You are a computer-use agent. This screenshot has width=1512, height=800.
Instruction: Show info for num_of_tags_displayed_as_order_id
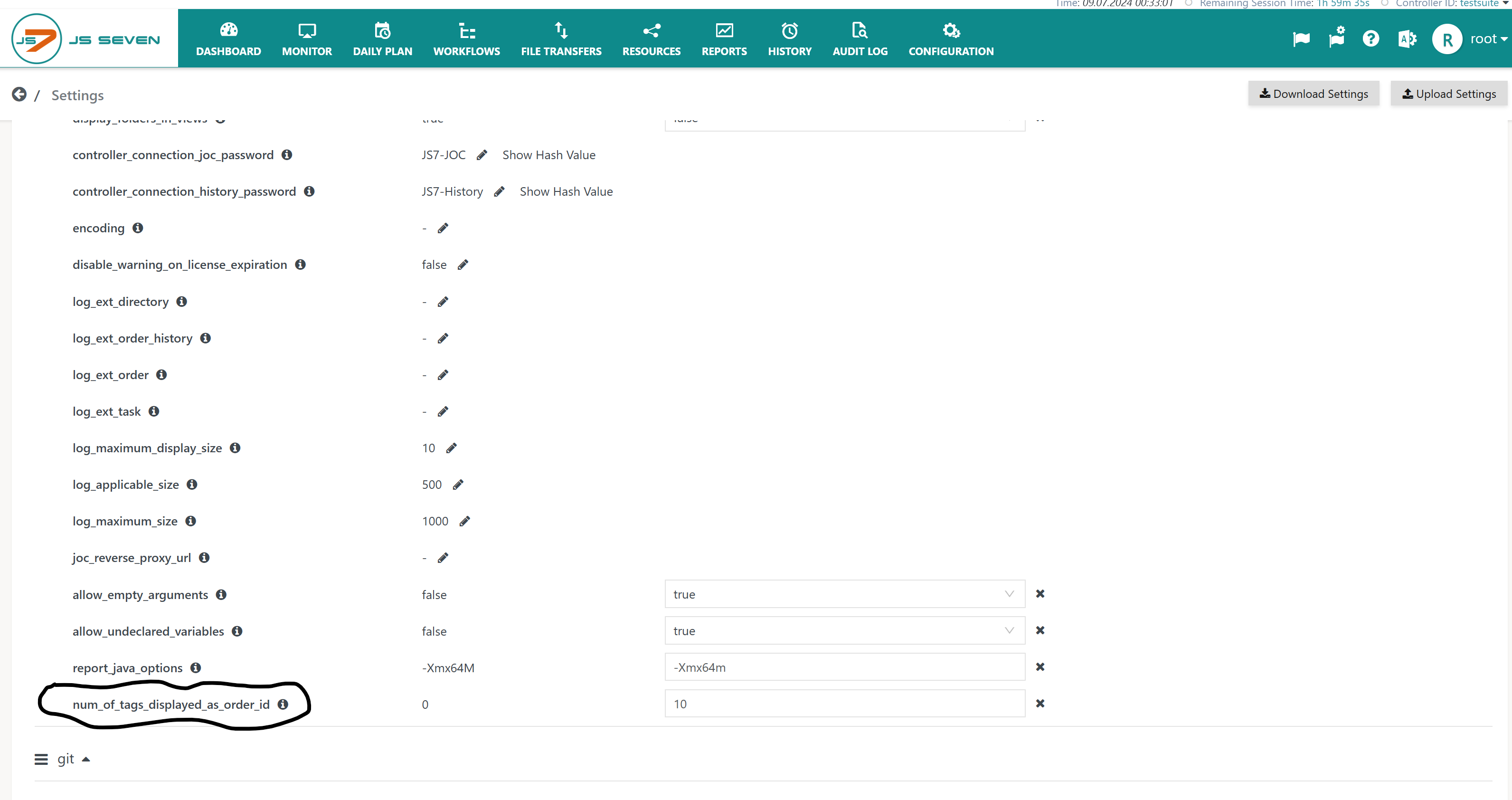point(283,704)
